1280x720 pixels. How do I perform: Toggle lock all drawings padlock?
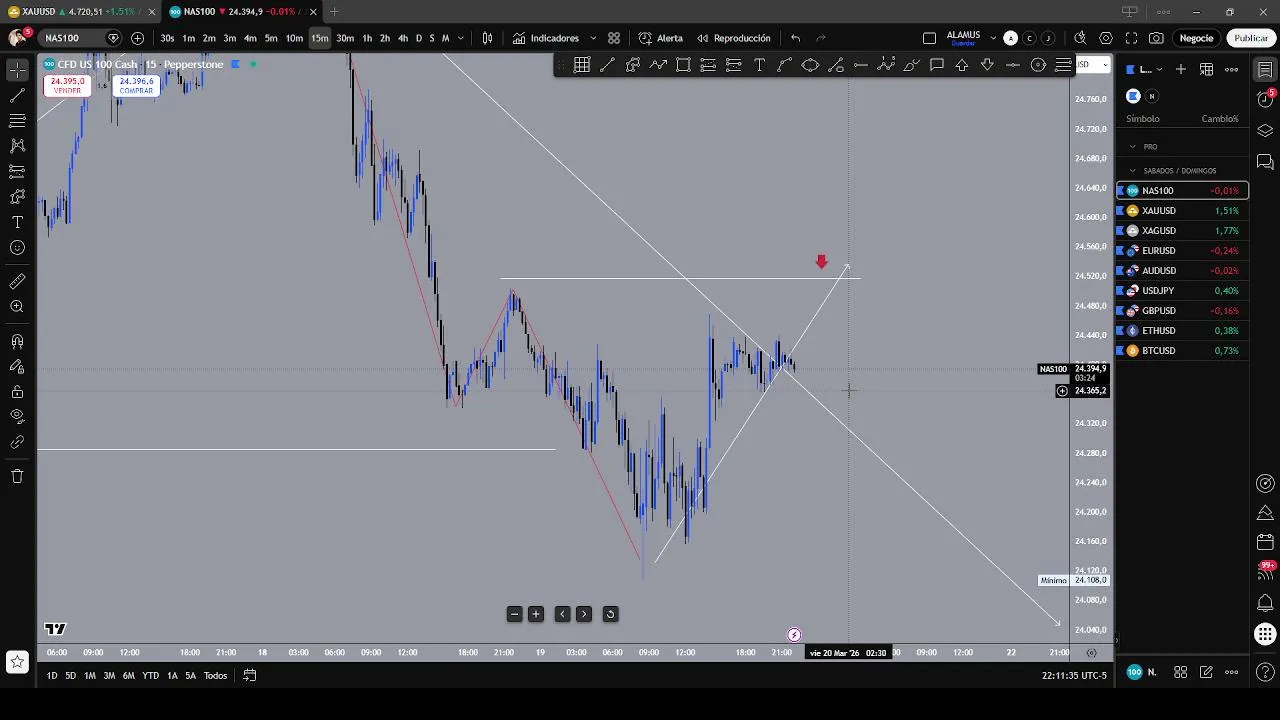click(17, 392)
